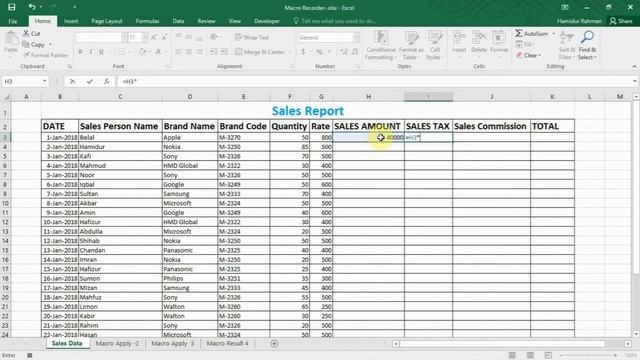Switch to the Page Layout tab
The image size is (640, 360).
click(107, 21)
